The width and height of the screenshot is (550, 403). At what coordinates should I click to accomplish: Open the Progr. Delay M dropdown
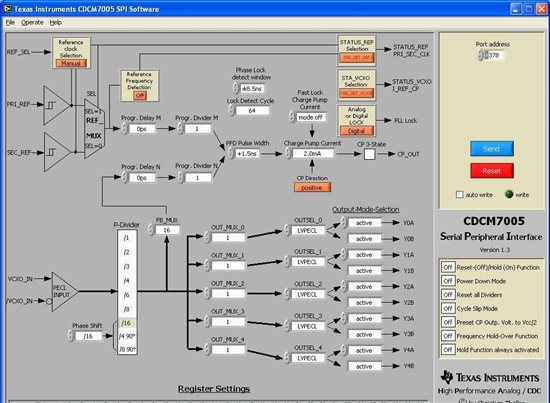[x=142, y=129]
